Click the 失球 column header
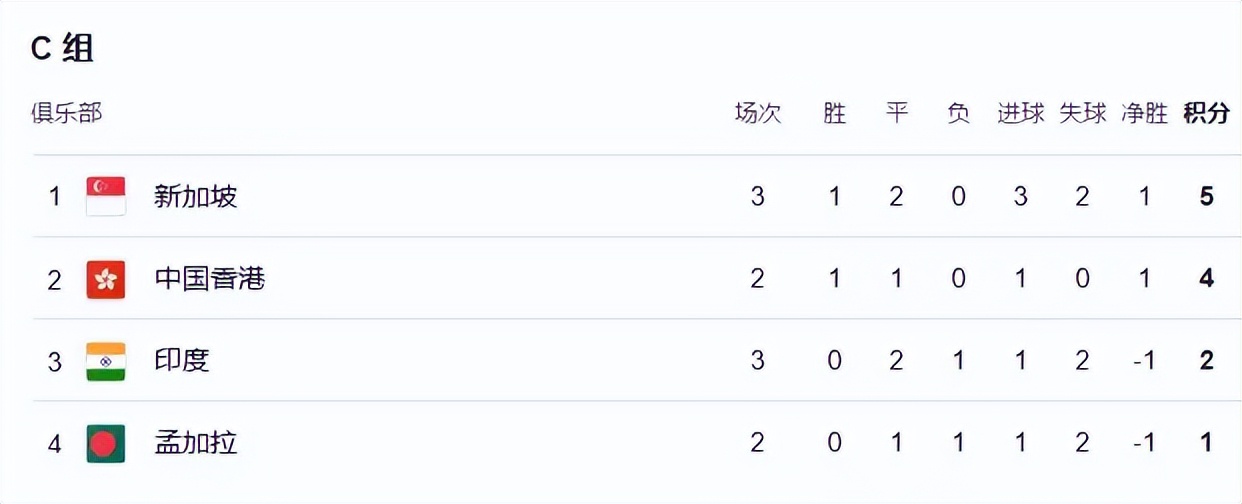This screenshot has height=504, width=1242. pos(1082,113)
